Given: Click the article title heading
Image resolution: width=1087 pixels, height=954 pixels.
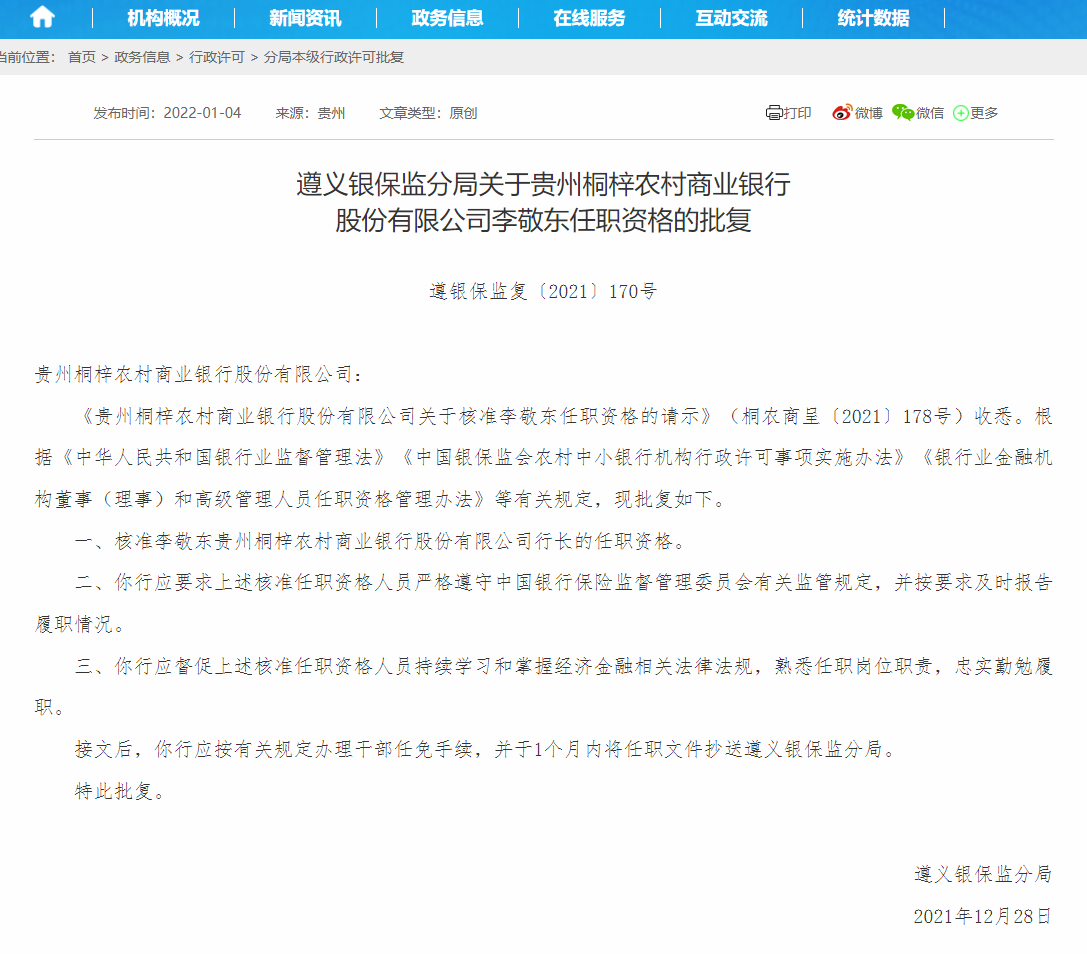Looking at the screenshot, I should pos(543,202).
